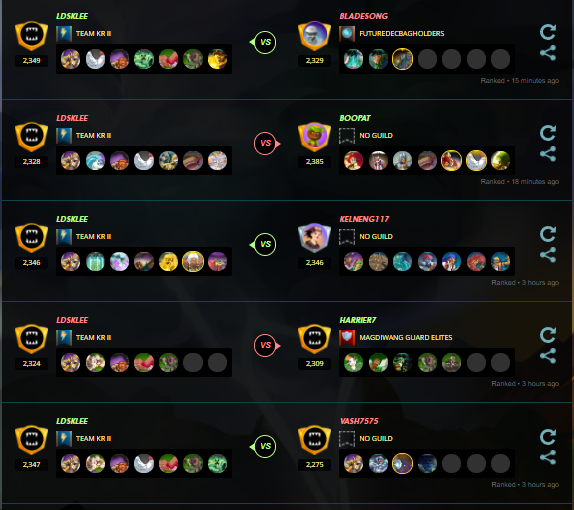Share the battle against BLADESONG
The height and width of the screenshot is (510, 574).
tap(548, 53)
